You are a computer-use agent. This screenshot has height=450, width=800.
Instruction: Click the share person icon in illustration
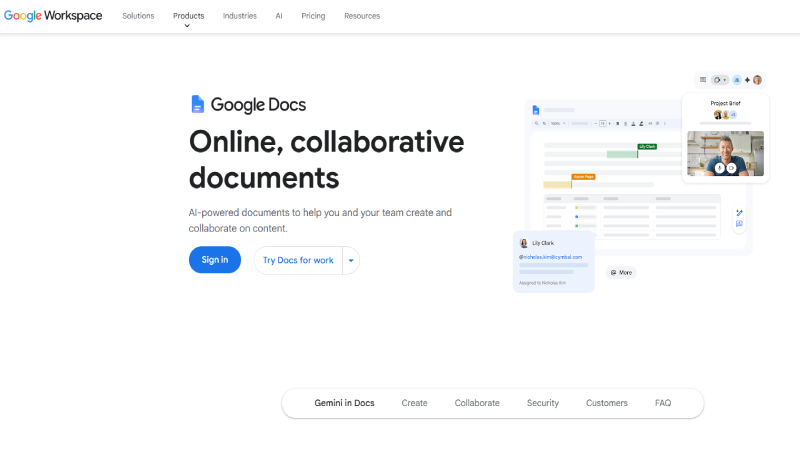point(737,80)
